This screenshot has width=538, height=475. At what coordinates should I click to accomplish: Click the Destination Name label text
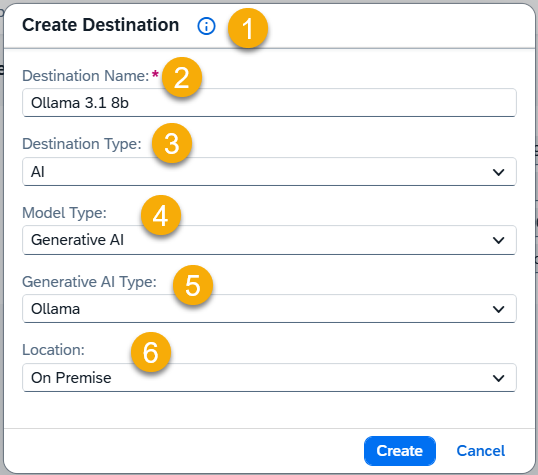86,76
